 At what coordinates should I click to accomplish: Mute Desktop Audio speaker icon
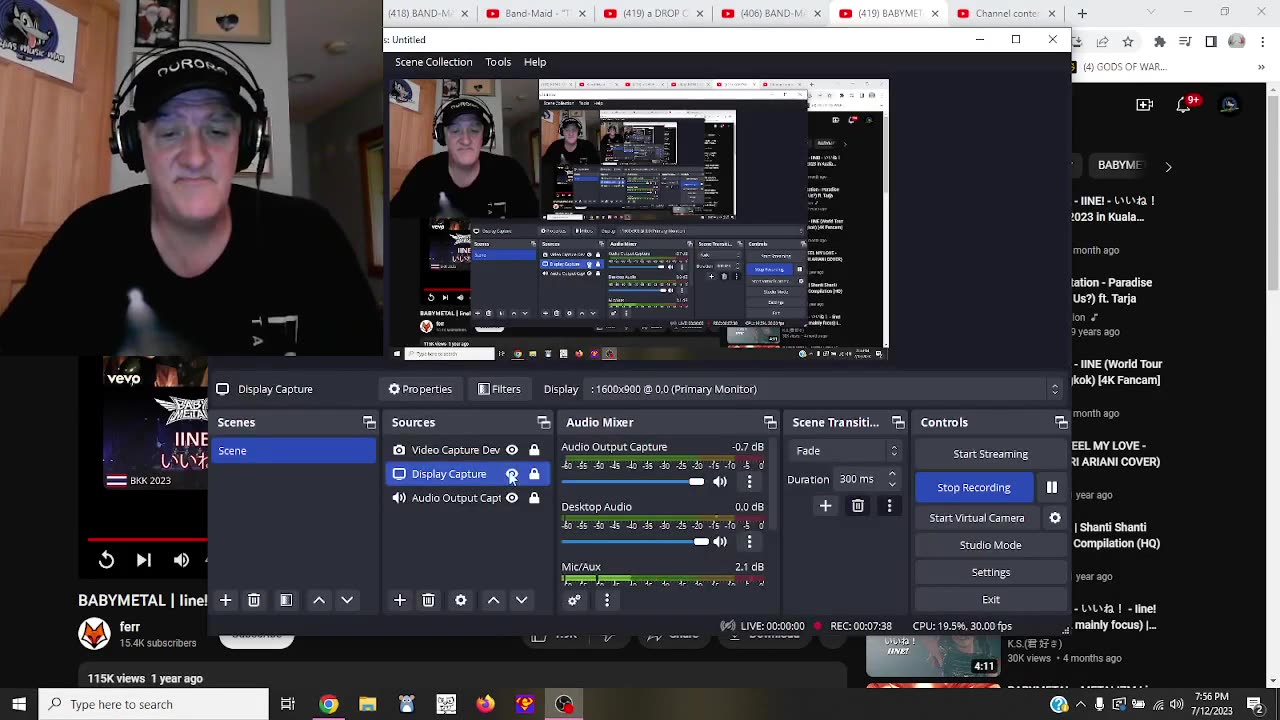[x=720, y=542]
